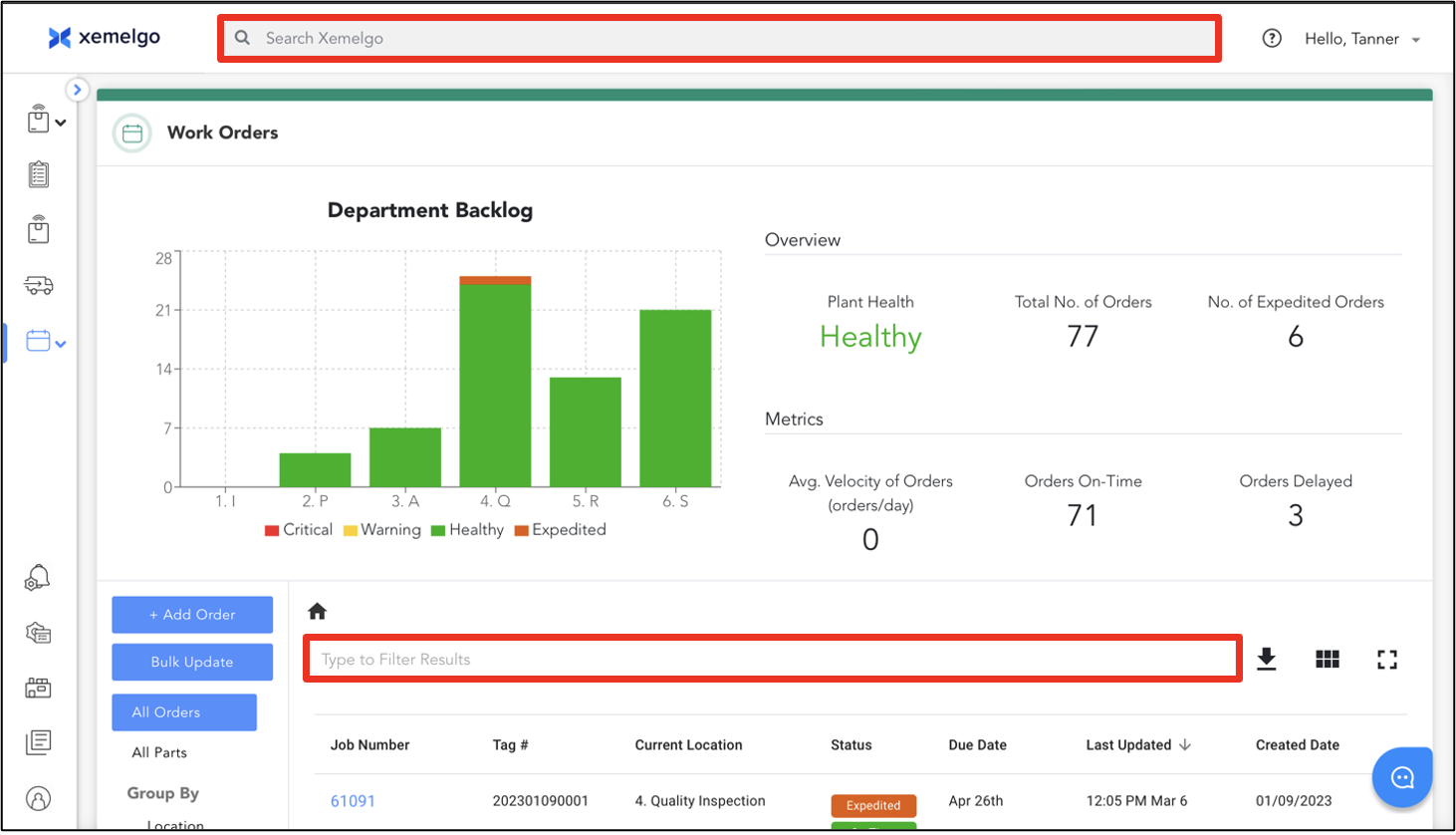Expand the sidebar with the chevron button
The height and width of the screenshot is (835, 1456).
[78, 90]
